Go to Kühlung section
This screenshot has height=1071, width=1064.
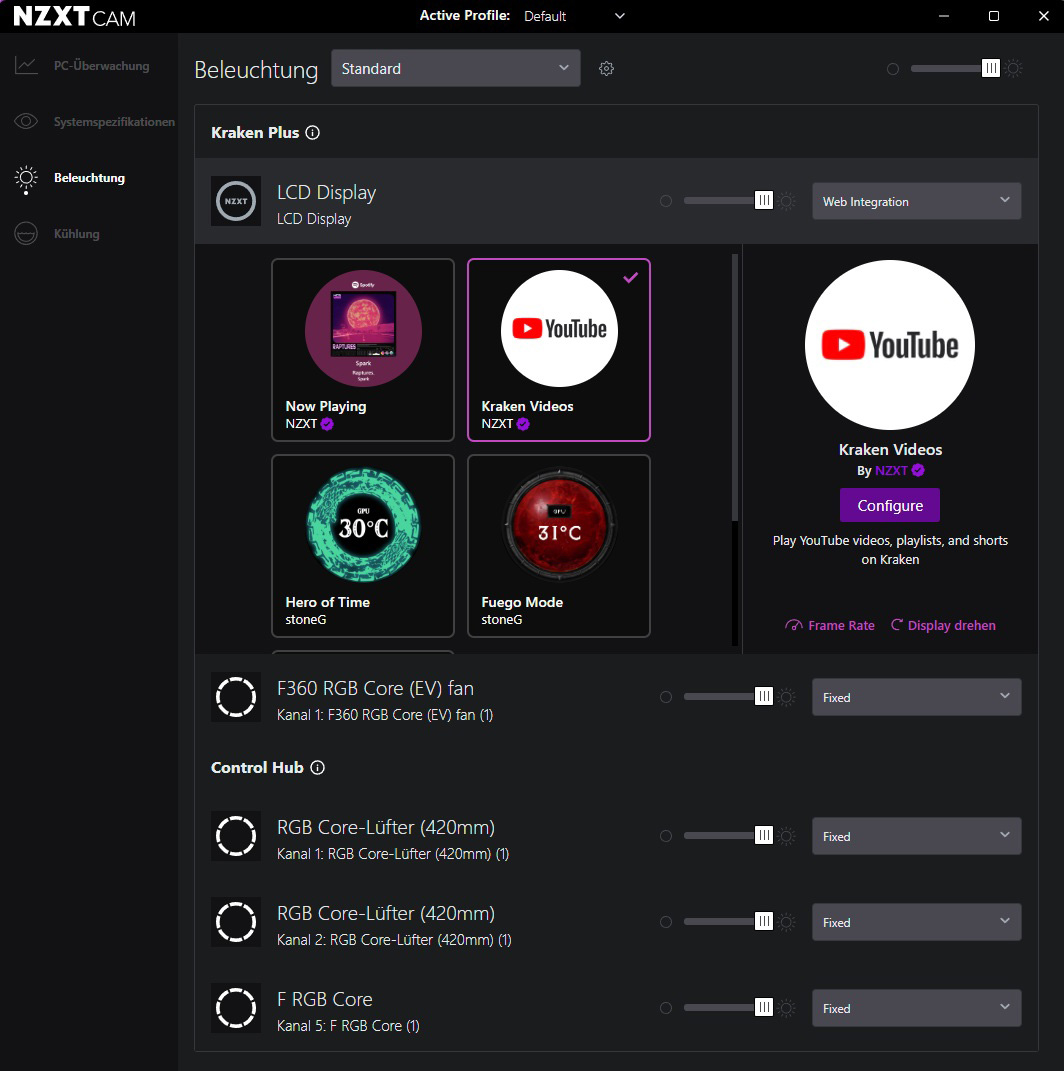click(x=76, y=234)
